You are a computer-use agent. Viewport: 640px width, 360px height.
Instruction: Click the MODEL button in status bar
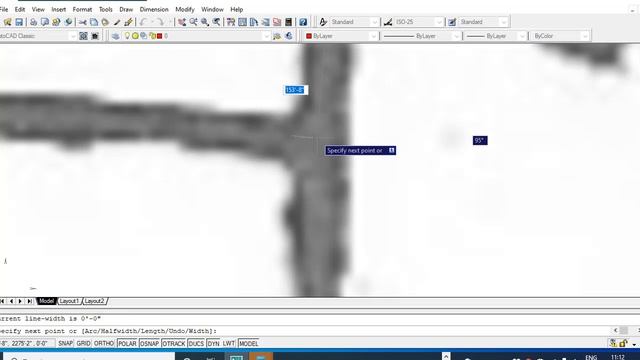249,344
